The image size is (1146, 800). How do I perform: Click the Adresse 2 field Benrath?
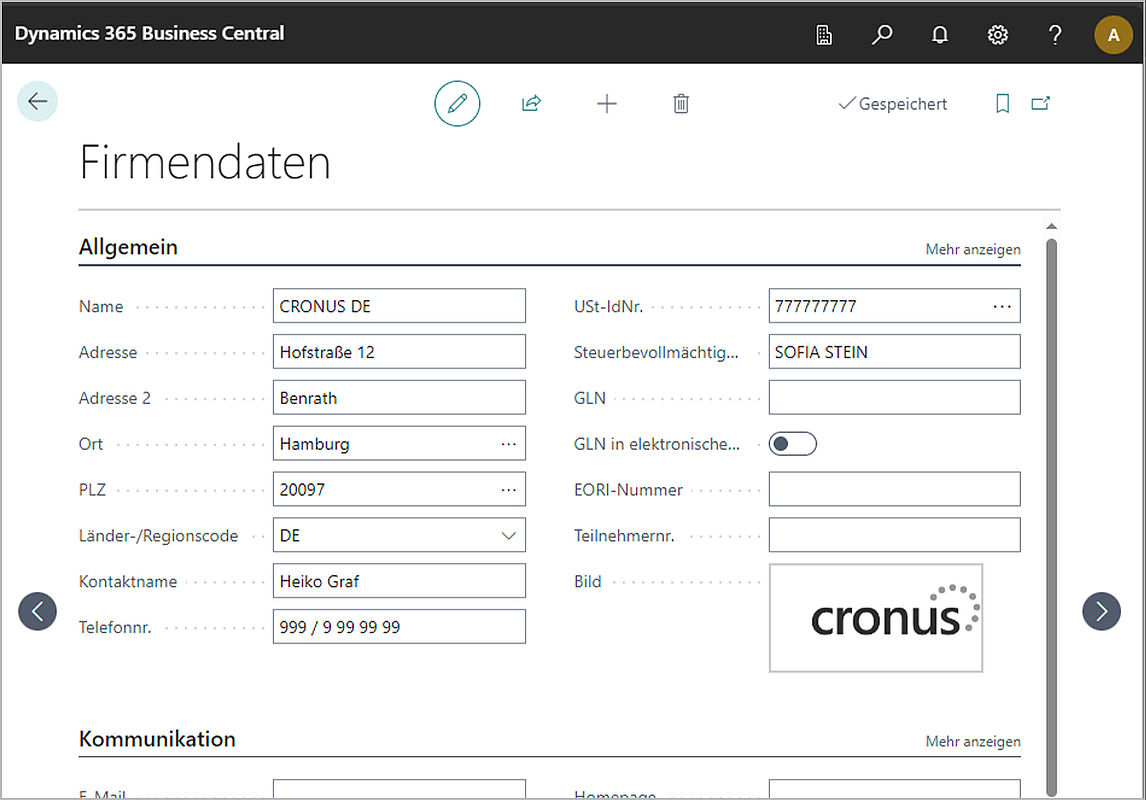click(399, 398)
